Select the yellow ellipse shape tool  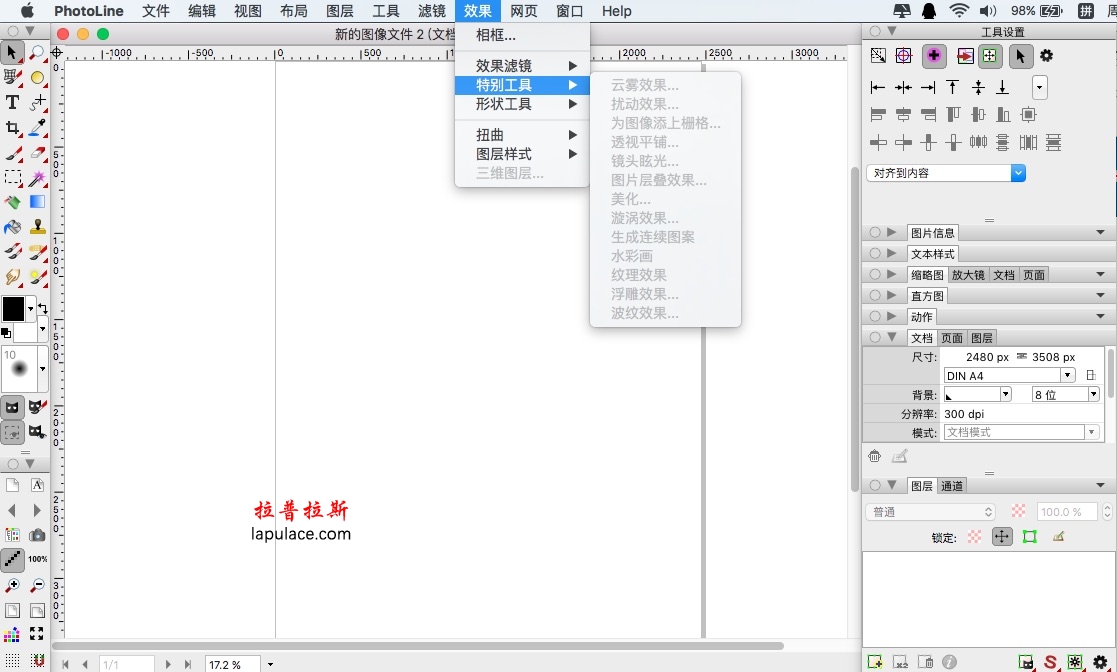tap(37, 77)
